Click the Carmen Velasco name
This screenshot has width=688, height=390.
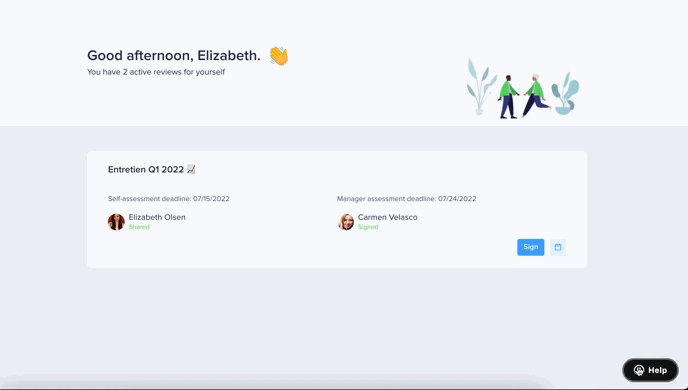point(387,217)
